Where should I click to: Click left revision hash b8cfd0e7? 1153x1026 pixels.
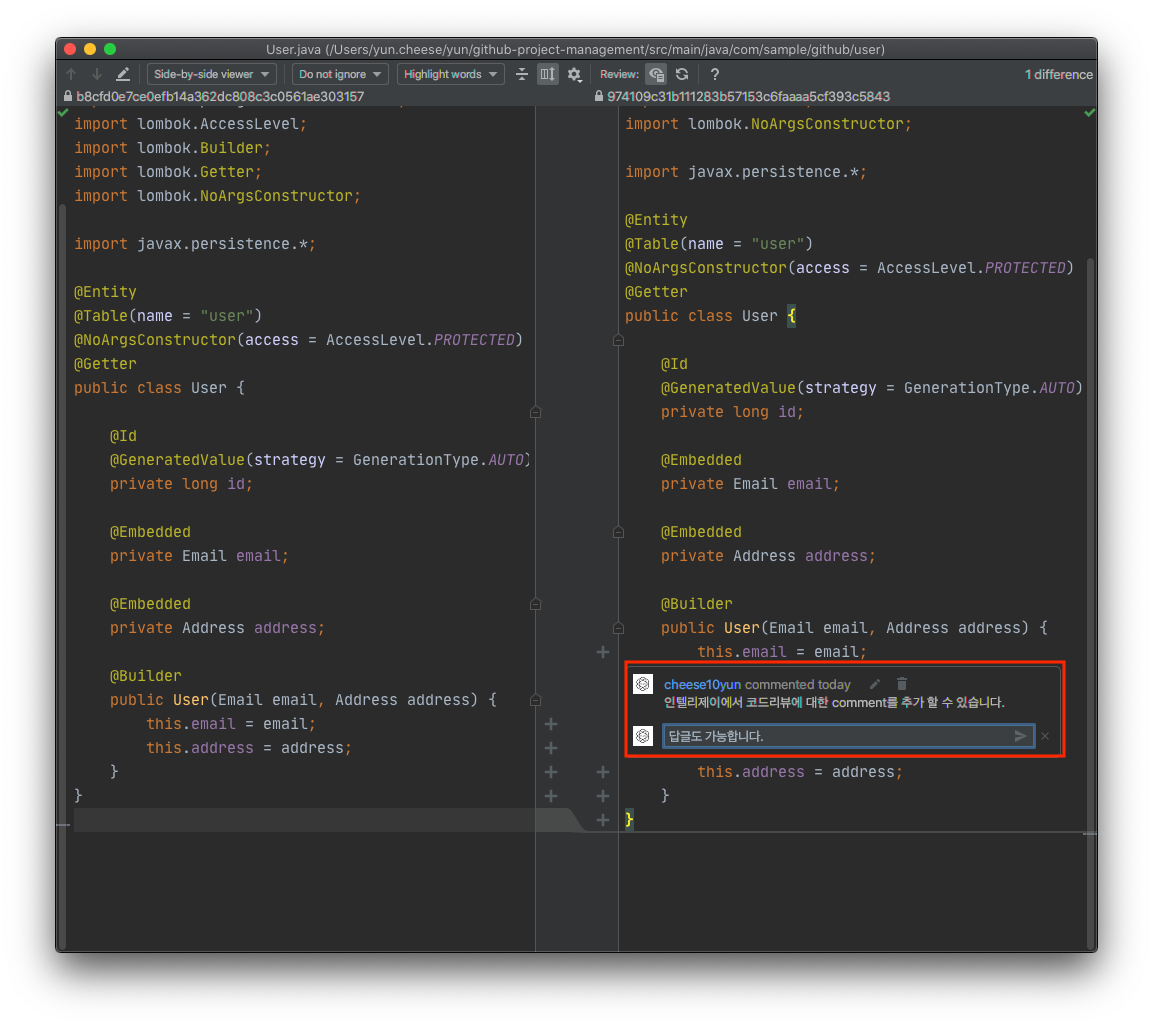click(x=221, y=96)
